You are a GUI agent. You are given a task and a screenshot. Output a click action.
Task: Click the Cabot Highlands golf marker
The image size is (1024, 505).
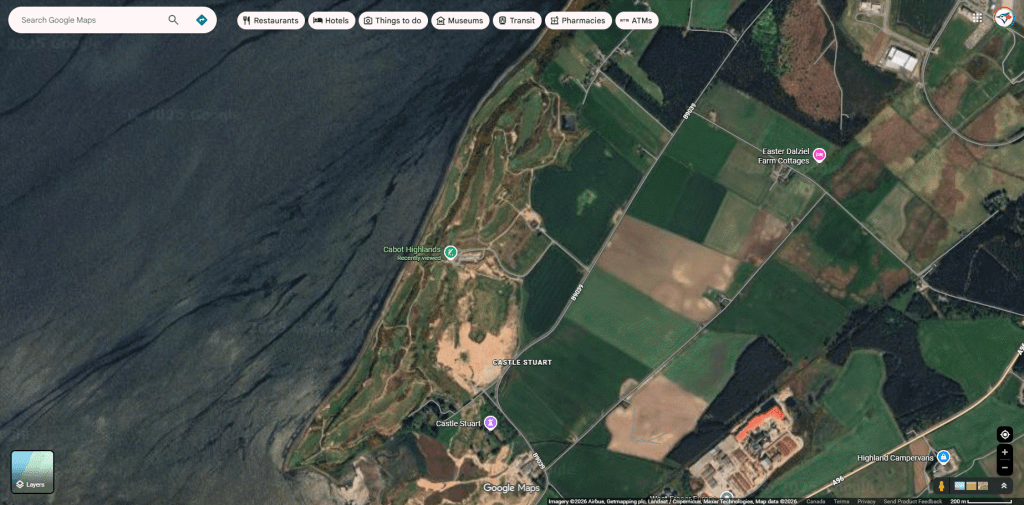tap(451, 253)
